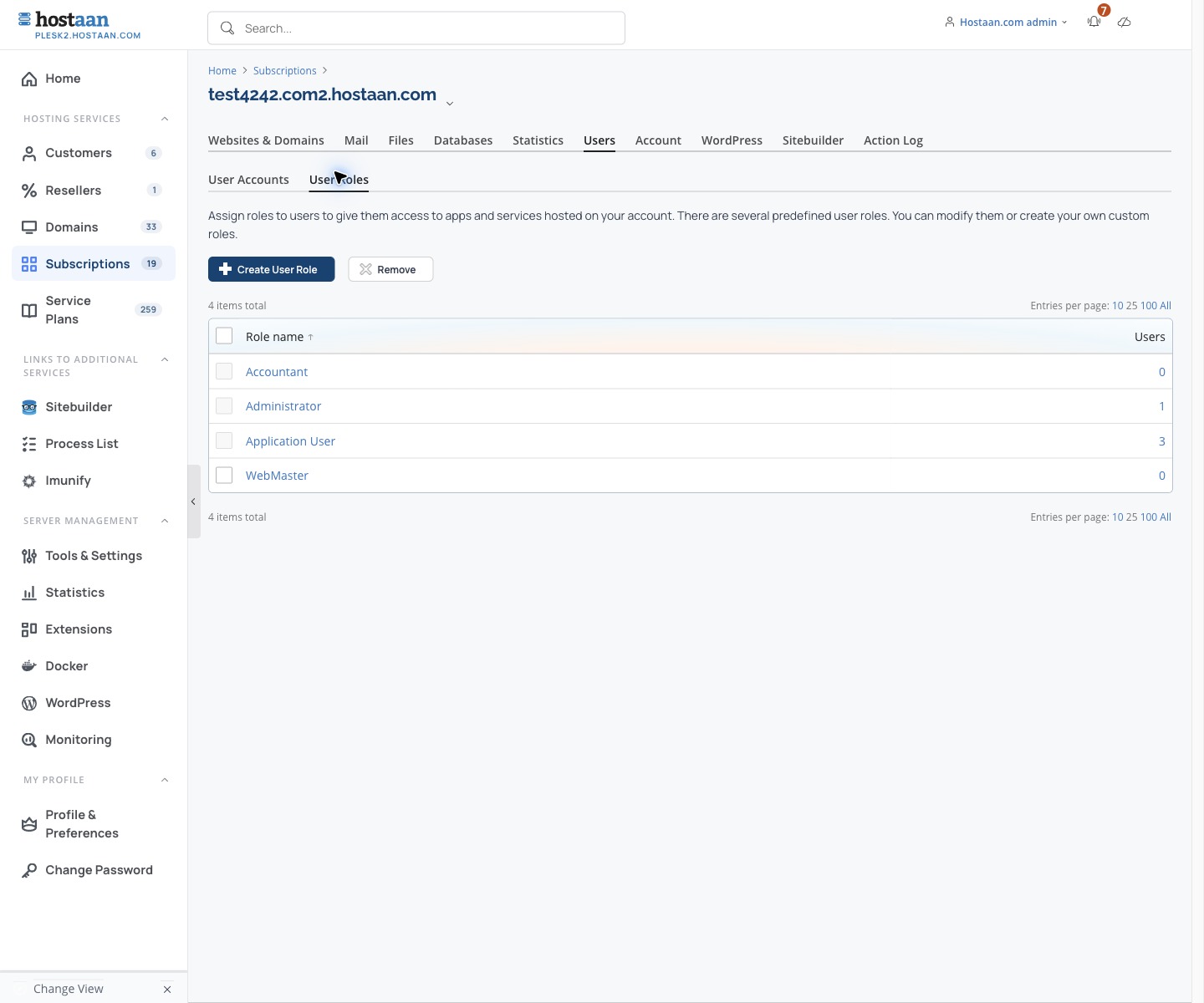Click the Service Plans book icon
This screenshot has width=1204, height=1003.
29,310
